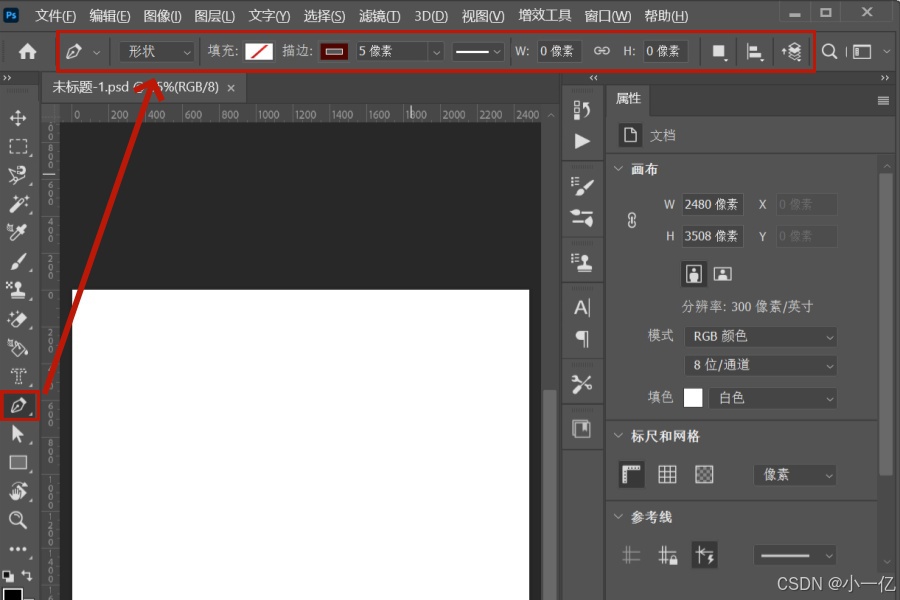
Task: Open path alignment options
Action: pyautogui.click(x=754, y=52)
